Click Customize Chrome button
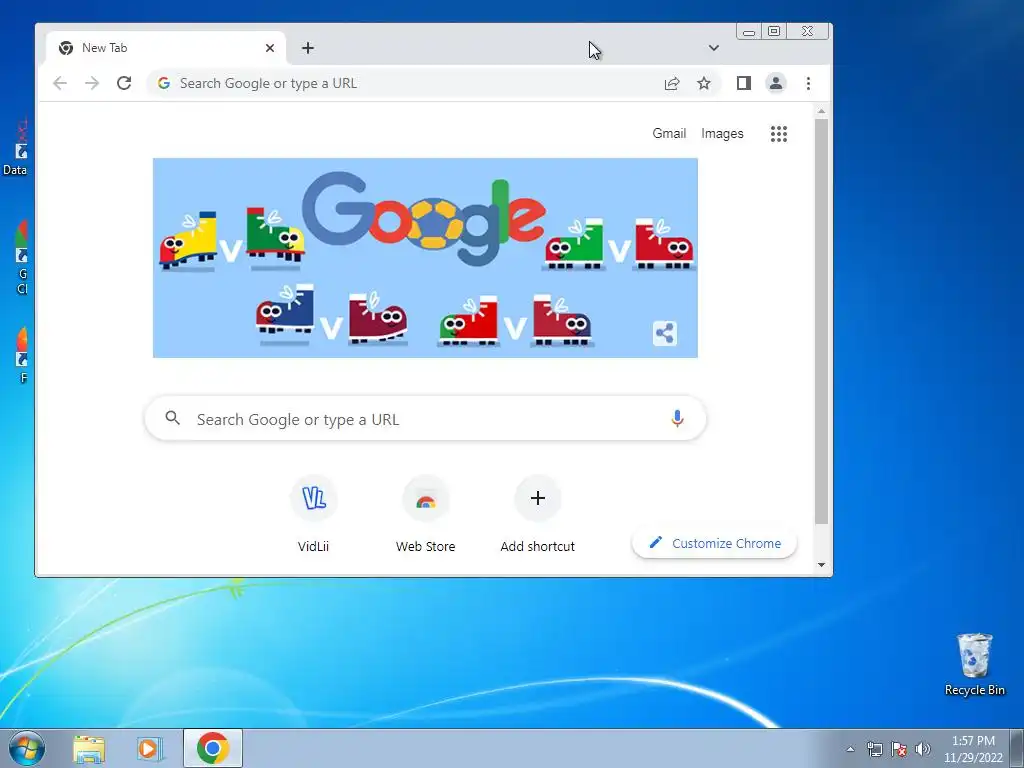1024x768 pixels. [714, 543]
